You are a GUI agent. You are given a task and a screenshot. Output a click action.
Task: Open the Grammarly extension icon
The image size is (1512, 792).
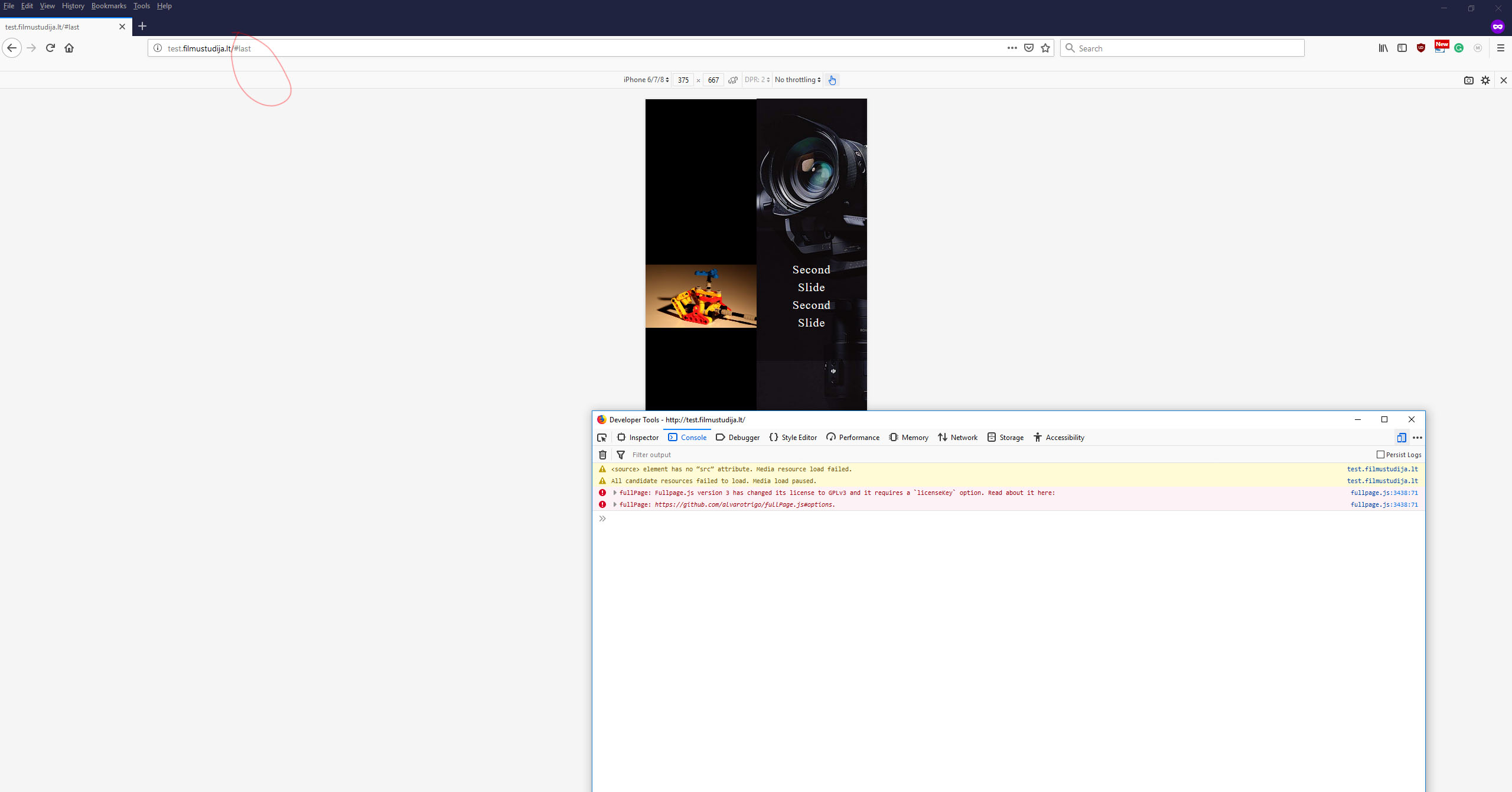pyautogui.click(x=1459, y=48)
